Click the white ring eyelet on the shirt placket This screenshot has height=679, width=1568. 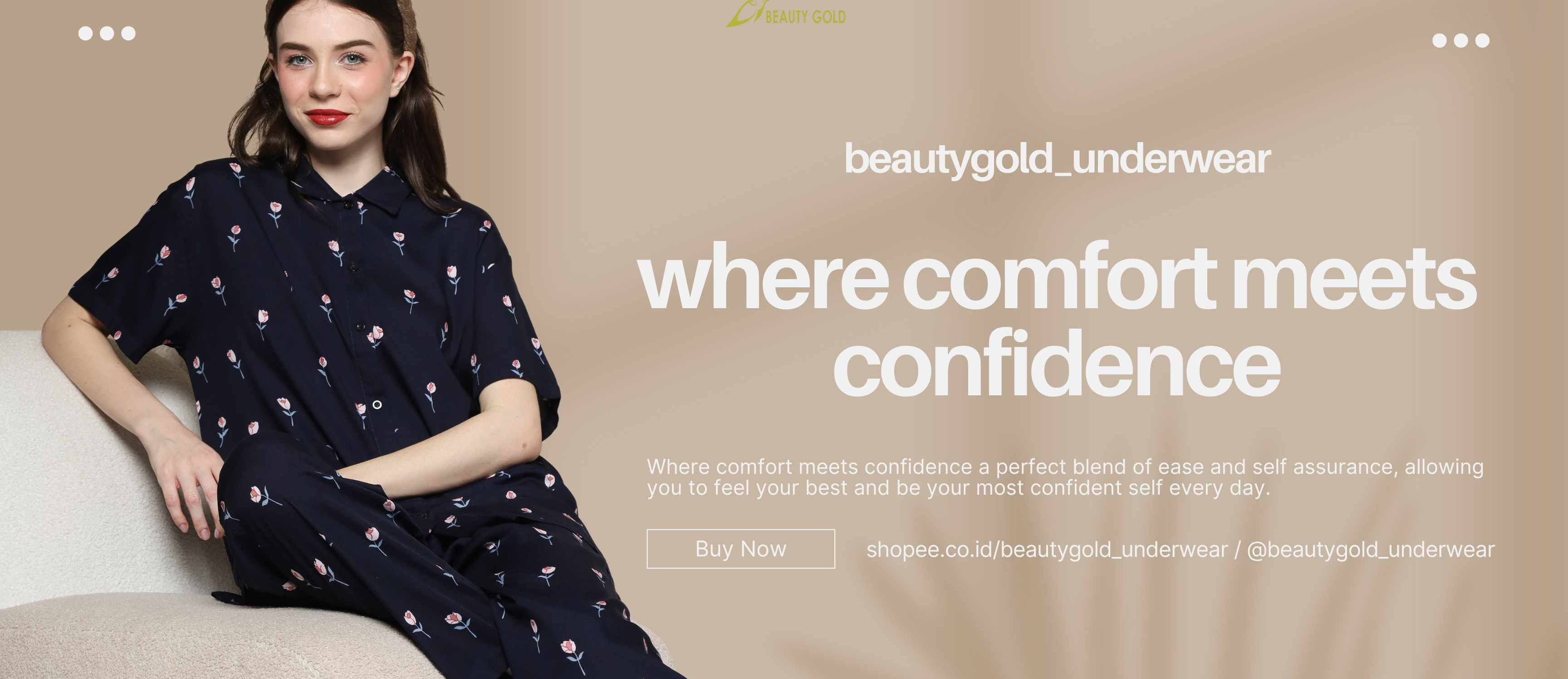(377, 405)
